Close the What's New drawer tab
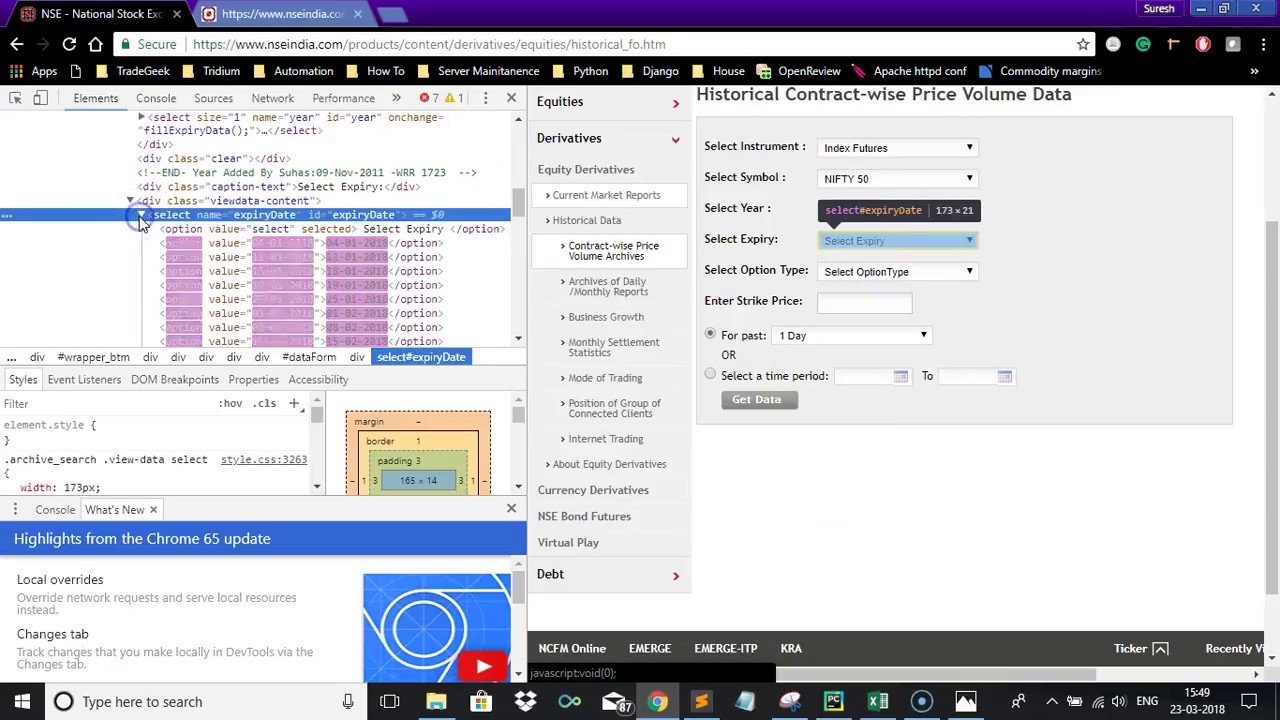1280x720 pixels. coord(153,510)
